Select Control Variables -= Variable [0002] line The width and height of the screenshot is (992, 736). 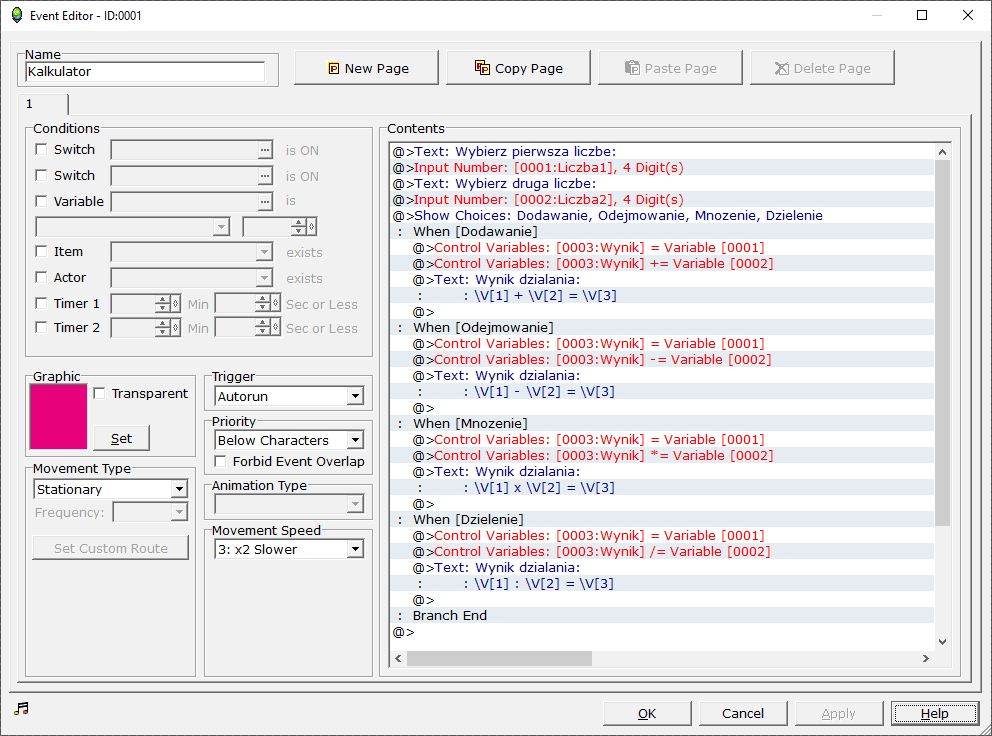click(662, 359)
